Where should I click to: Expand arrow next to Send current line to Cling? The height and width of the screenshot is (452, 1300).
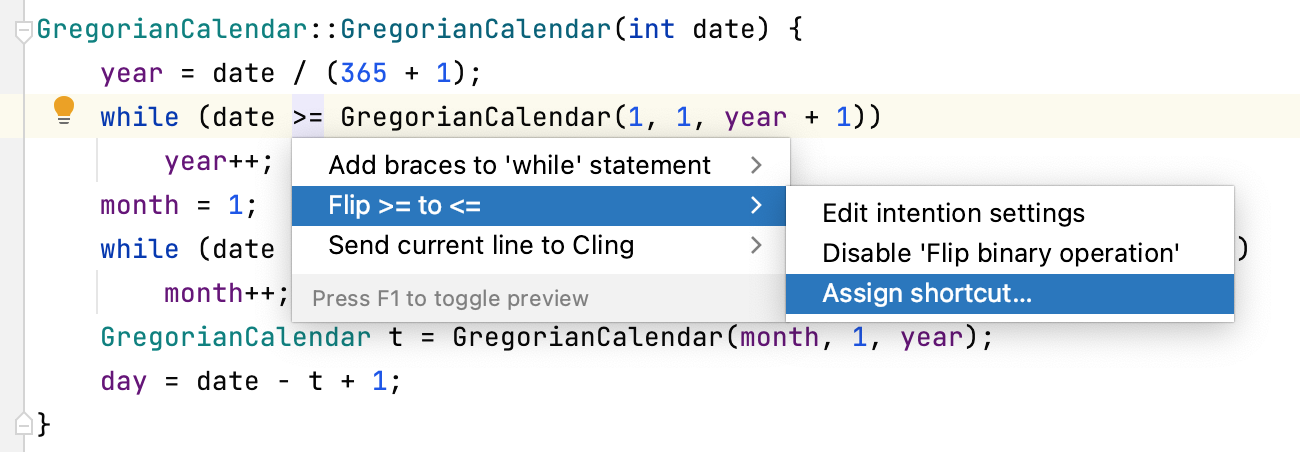coord(757,245)
